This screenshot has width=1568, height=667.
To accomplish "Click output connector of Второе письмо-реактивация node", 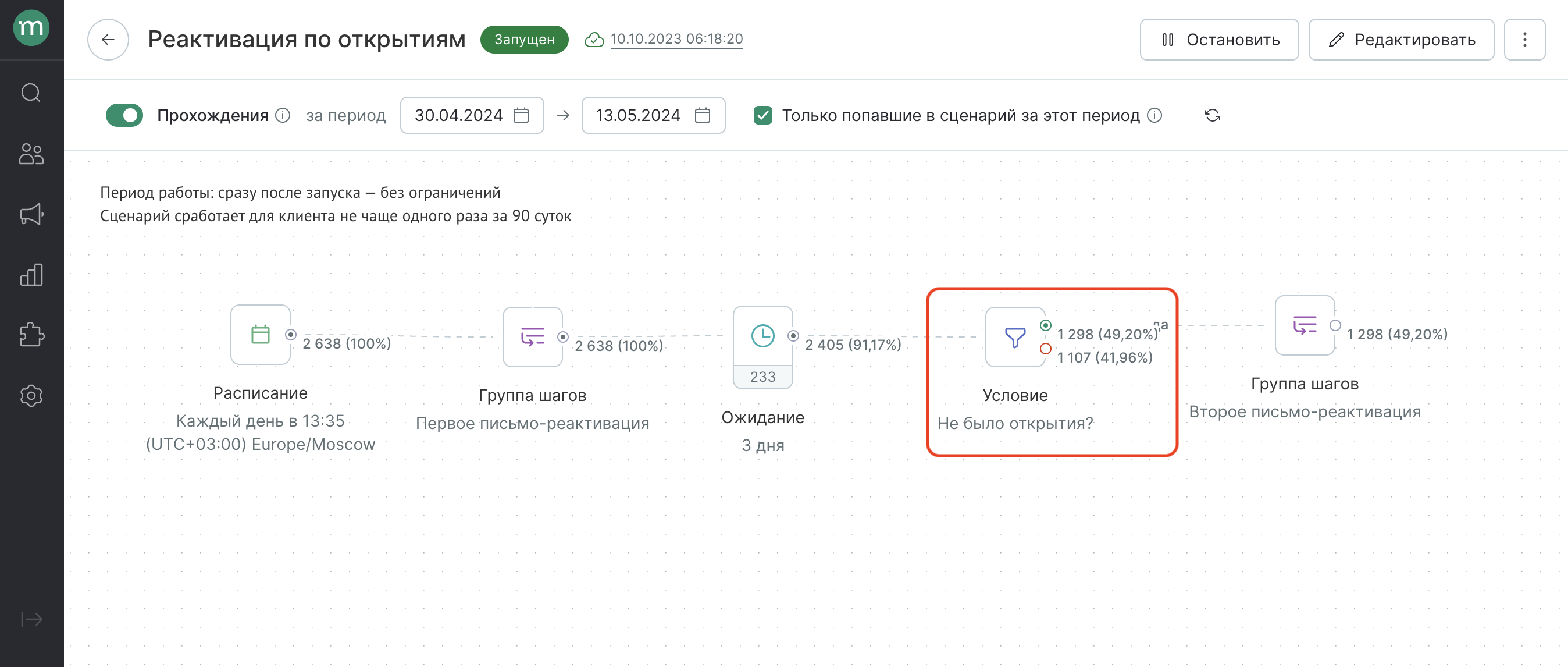I will [x=1335, y=325].
